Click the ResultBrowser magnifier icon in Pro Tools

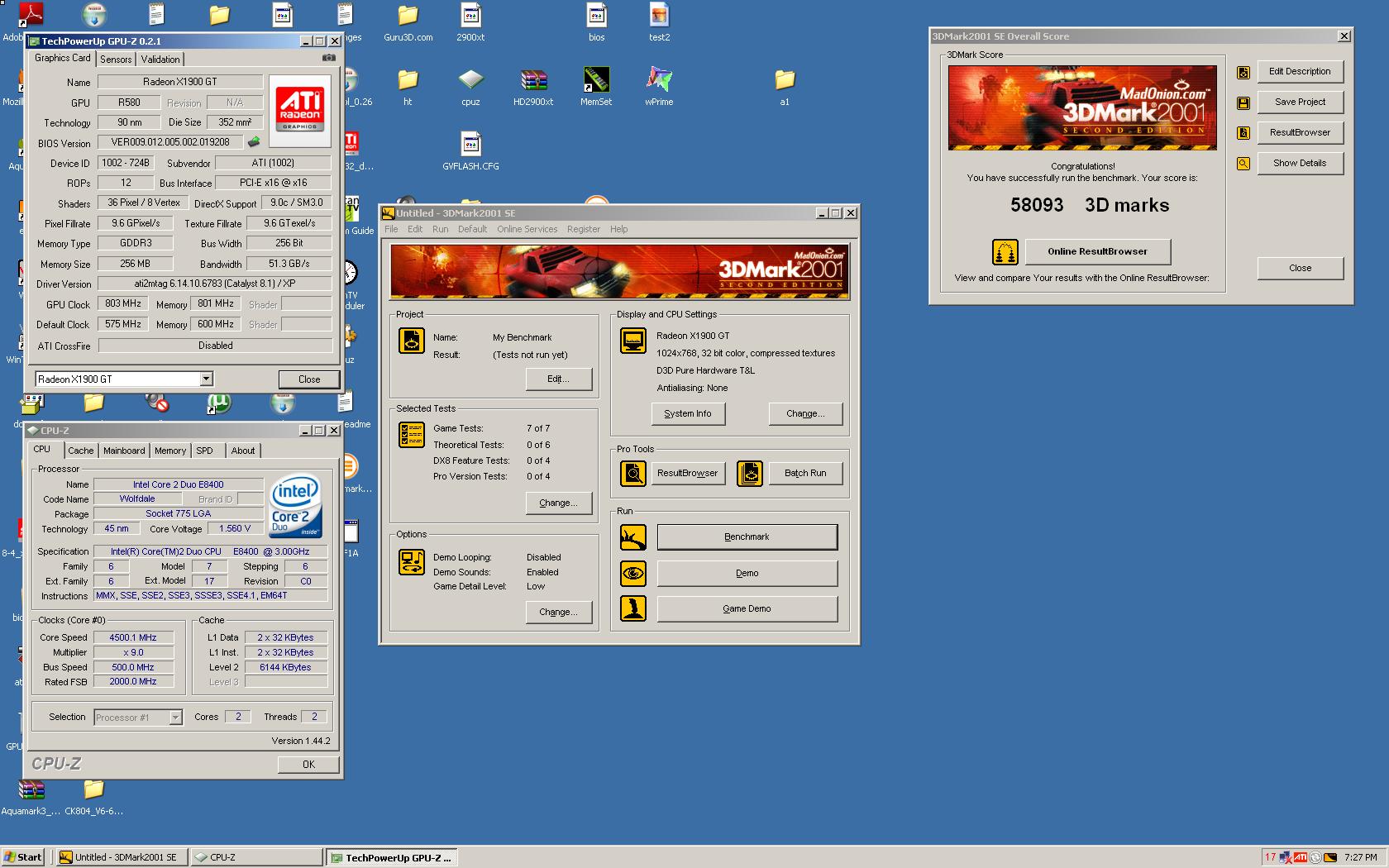point(633,474)
